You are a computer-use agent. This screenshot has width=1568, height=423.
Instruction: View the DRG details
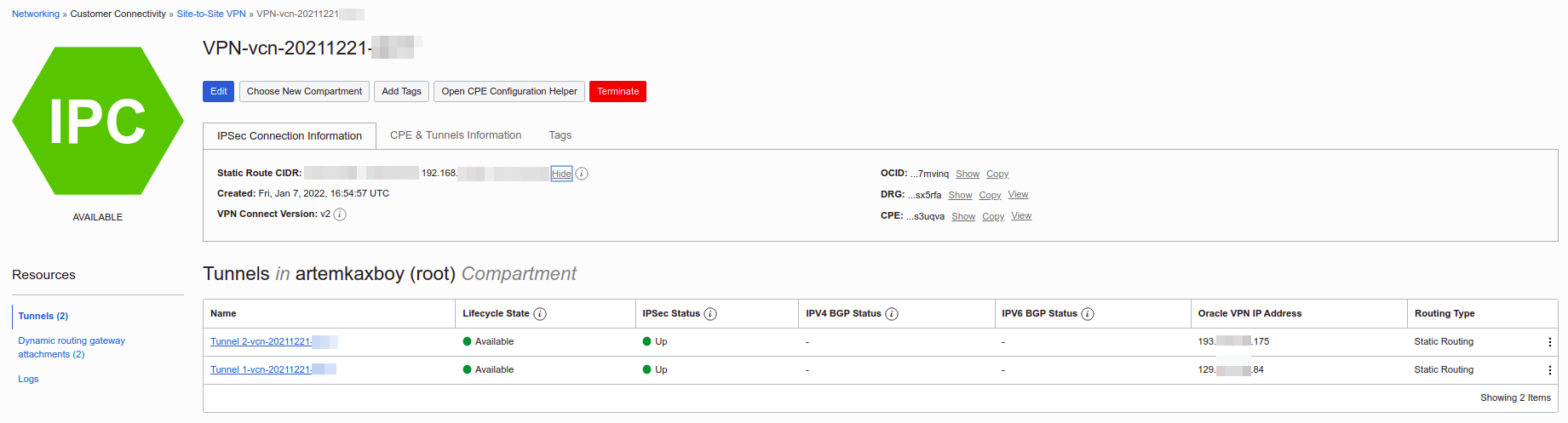1019,195
